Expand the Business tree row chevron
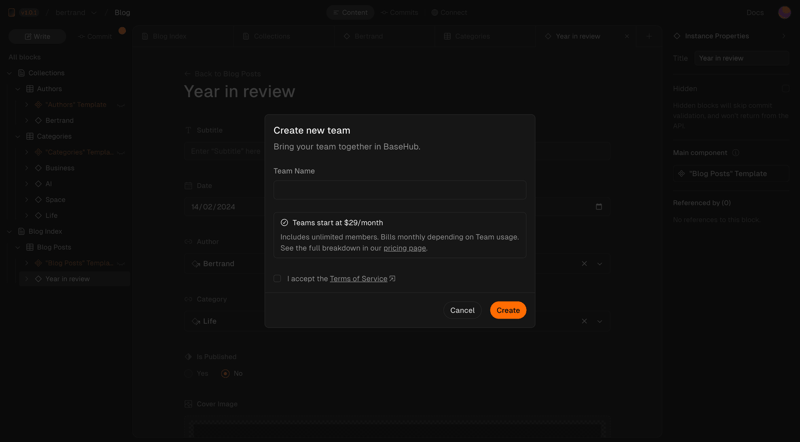 [27, 168]
